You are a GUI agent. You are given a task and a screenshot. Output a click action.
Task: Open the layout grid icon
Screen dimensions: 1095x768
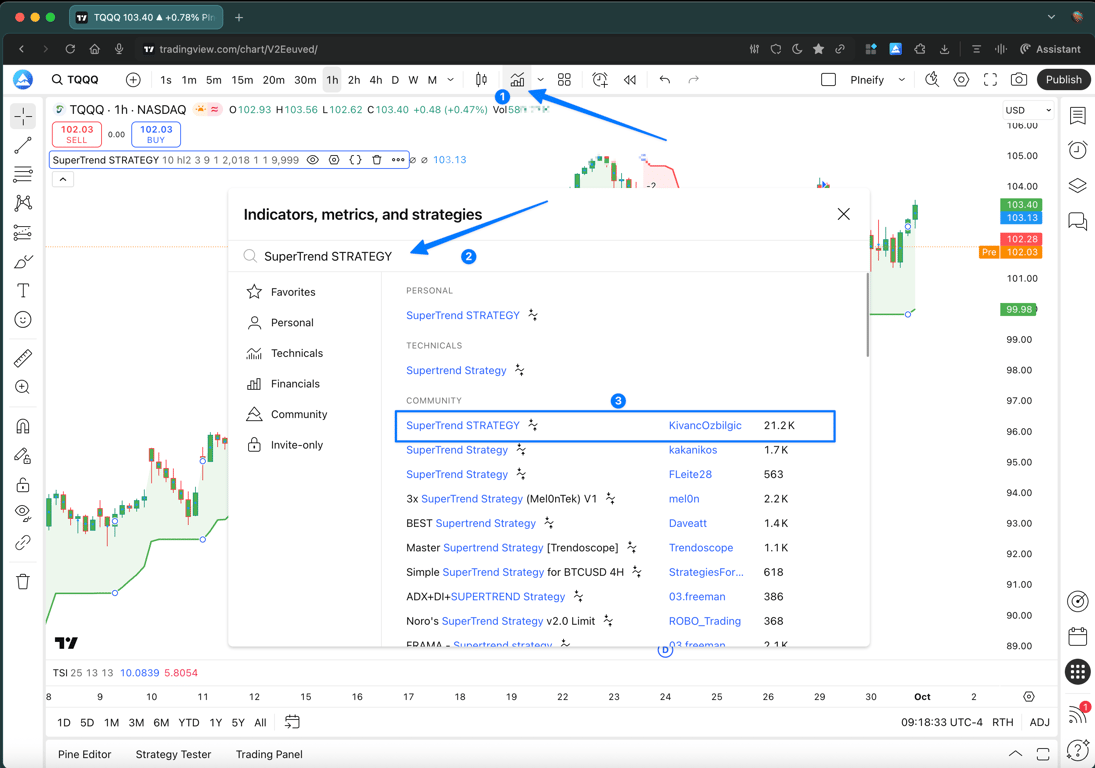point(564,80)
